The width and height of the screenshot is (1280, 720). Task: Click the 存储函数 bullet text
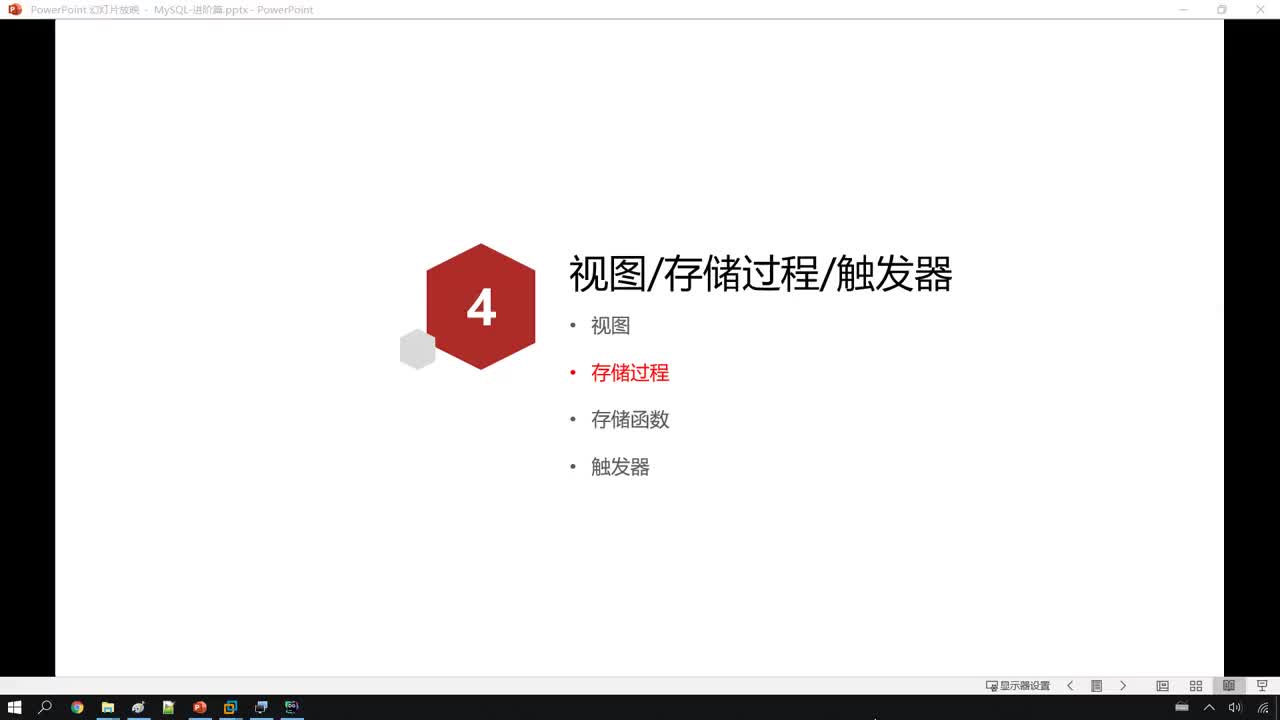pyautogui.click(x=630, y=420)
